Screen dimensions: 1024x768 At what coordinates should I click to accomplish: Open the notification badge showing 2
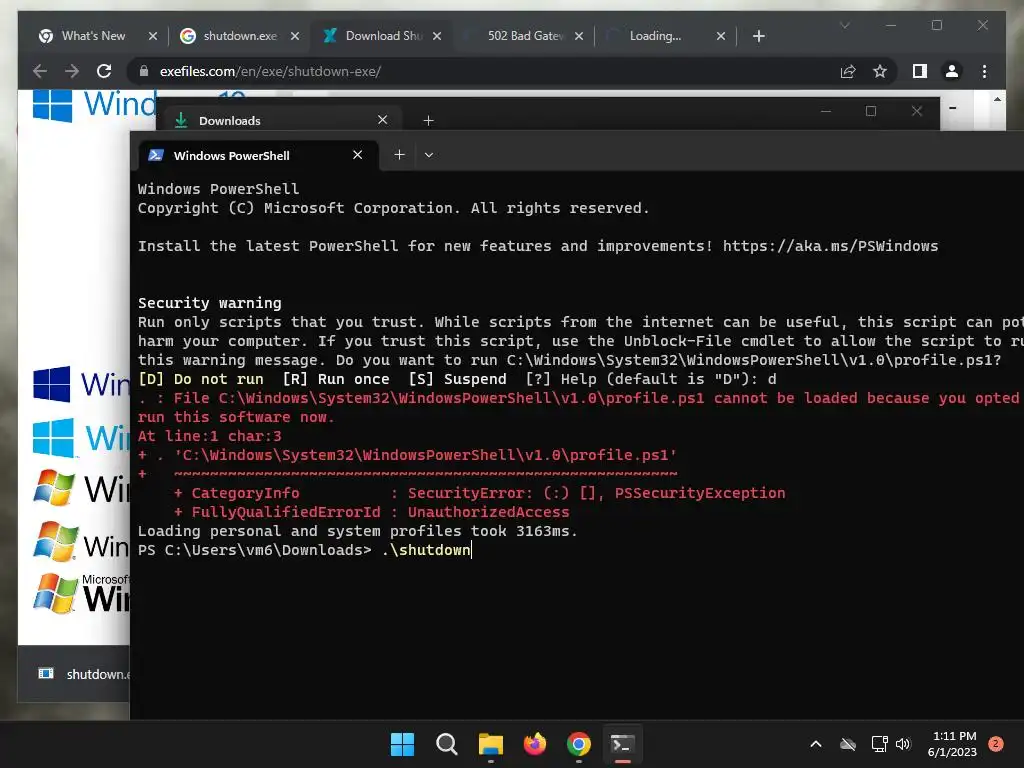(x=996, y=744)
